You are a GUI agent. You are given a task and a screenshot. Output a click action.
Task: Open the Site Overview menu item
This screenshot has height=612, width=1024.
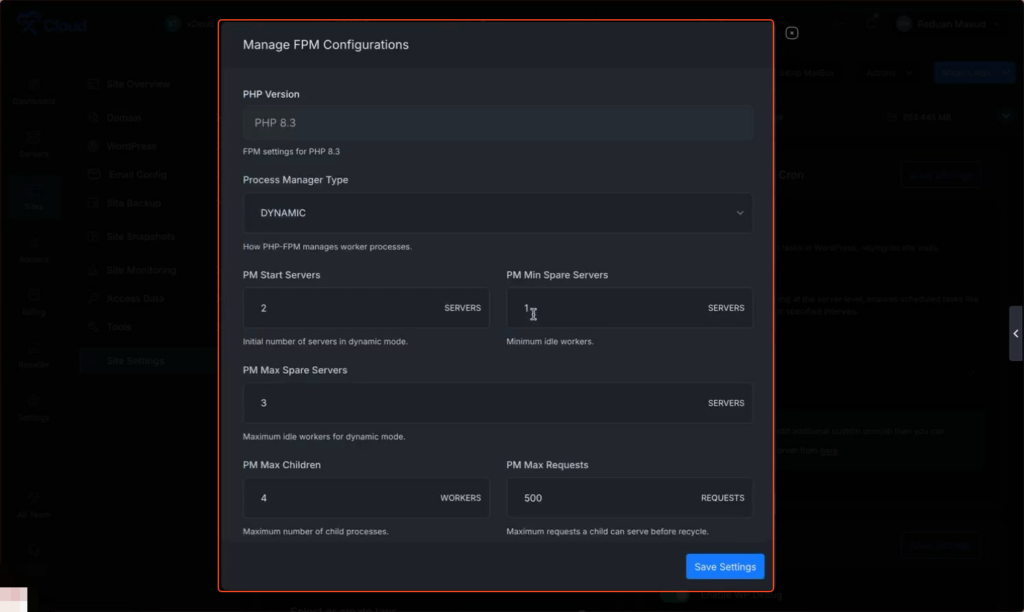point(138,84)
